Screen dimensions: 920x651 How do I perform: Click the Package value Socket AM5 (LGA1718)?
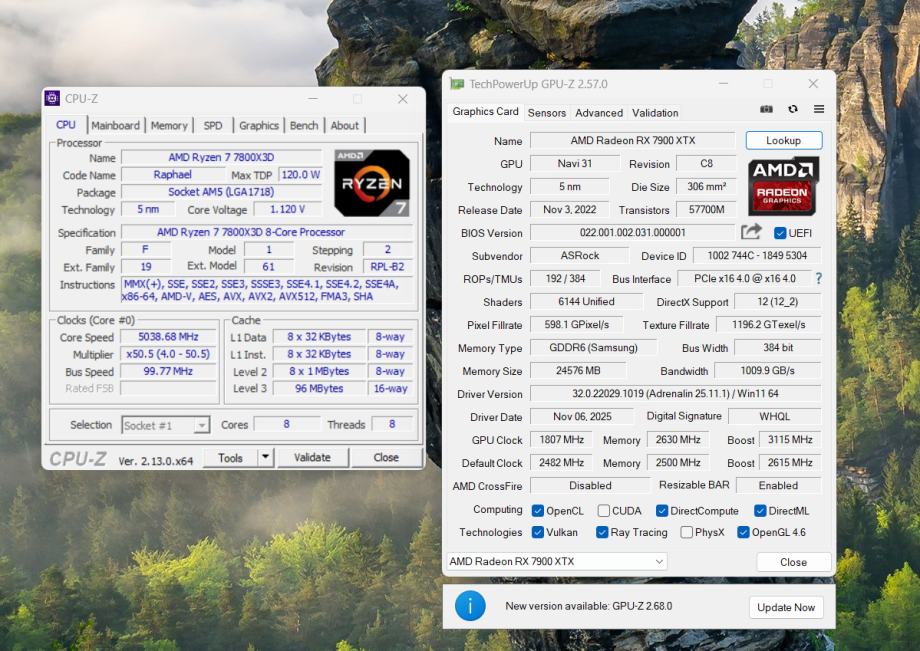(x=221, y=192)
